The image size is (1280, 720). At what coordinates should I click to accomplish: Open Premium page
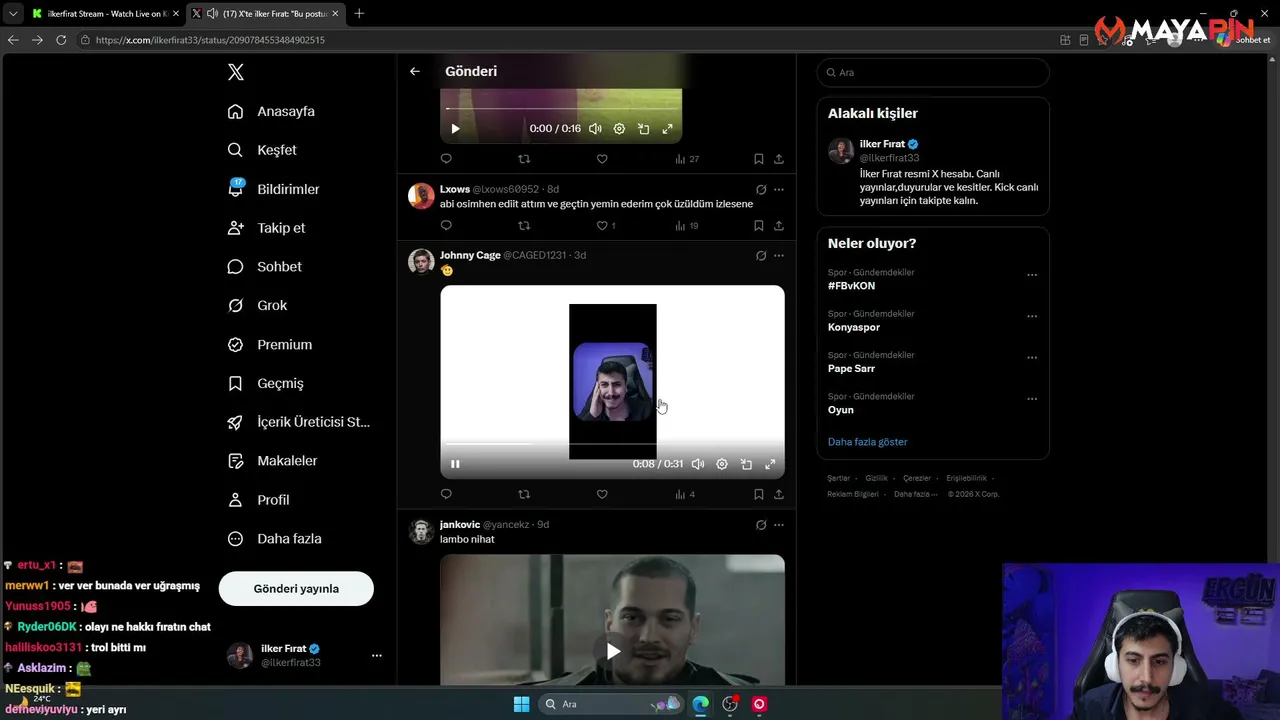pyautogui.click(x=270, y=344)
